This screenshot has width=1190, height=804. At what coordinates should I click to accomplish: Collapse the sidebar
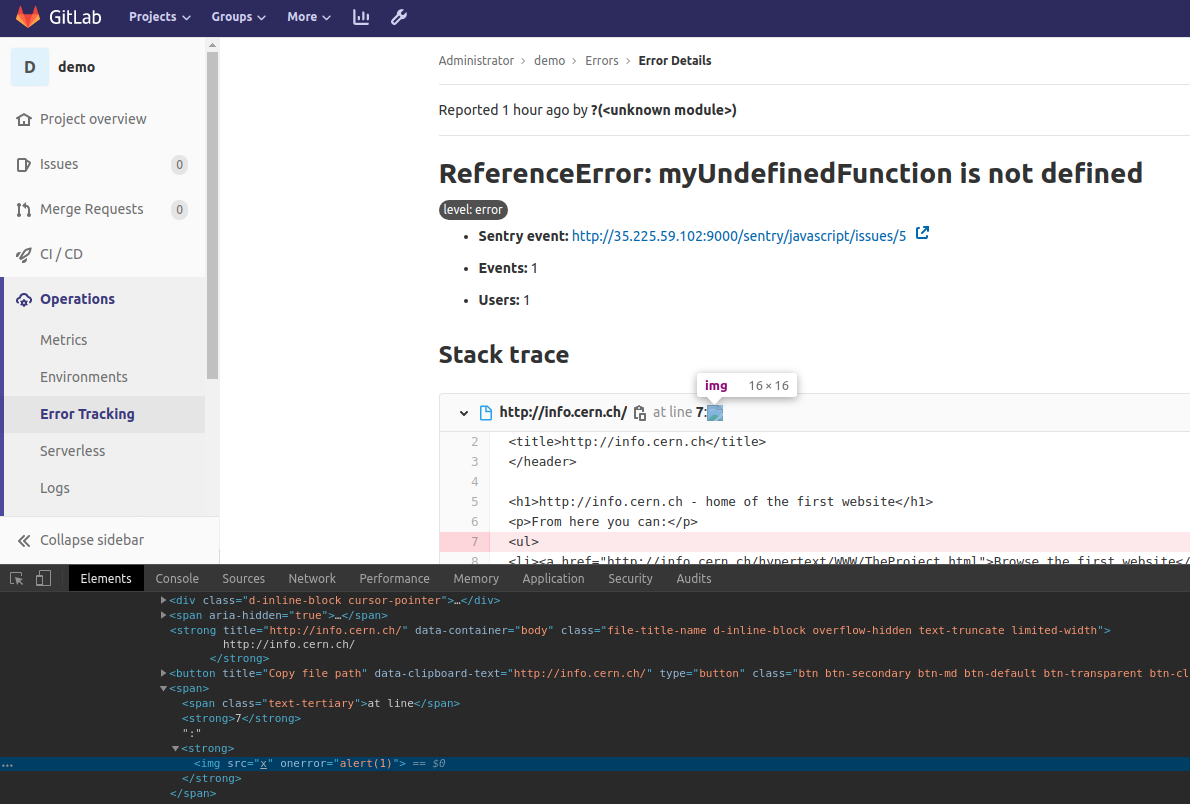(92, 540)
